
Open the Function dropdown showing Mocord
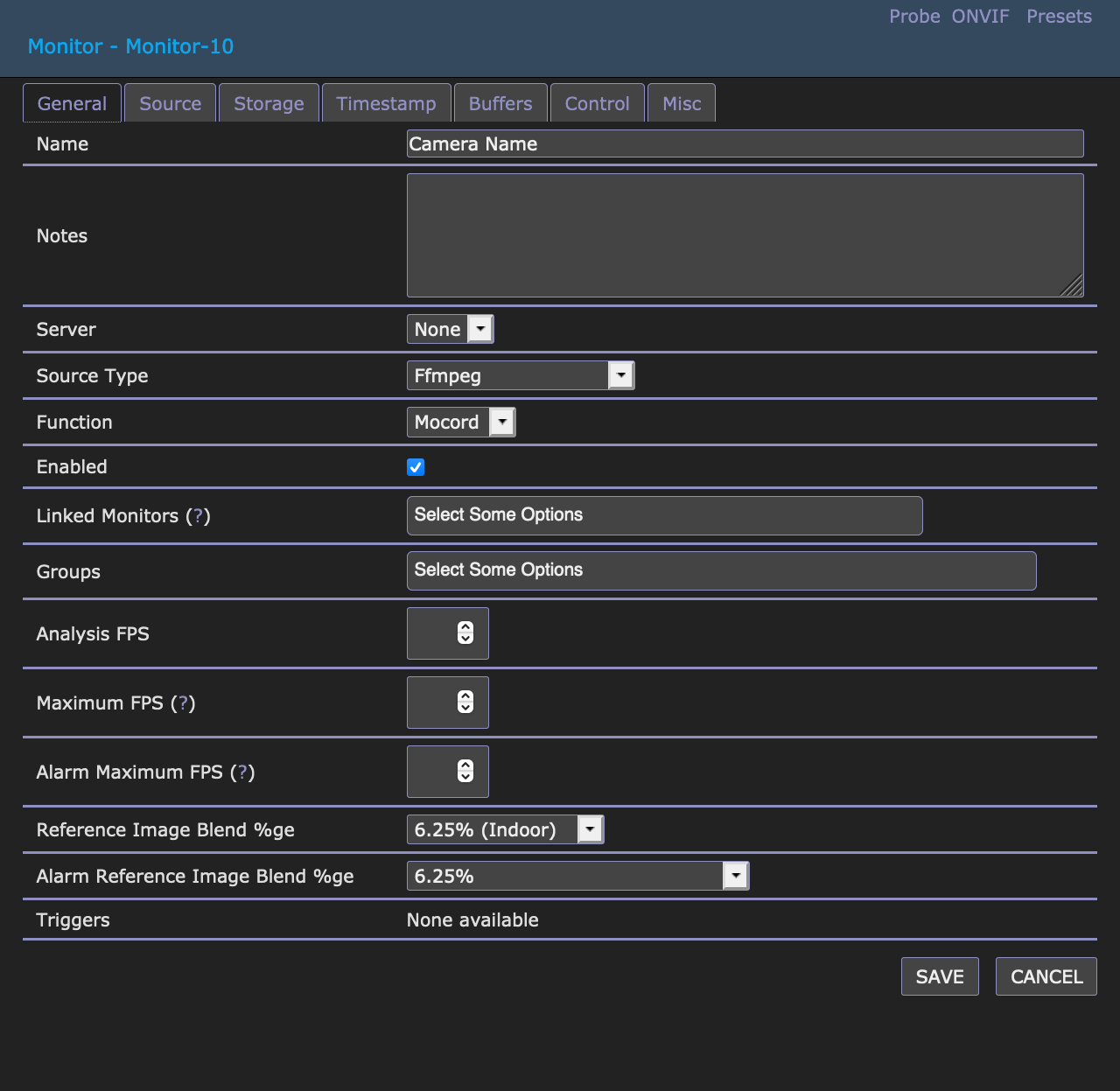tap(502, 422)
